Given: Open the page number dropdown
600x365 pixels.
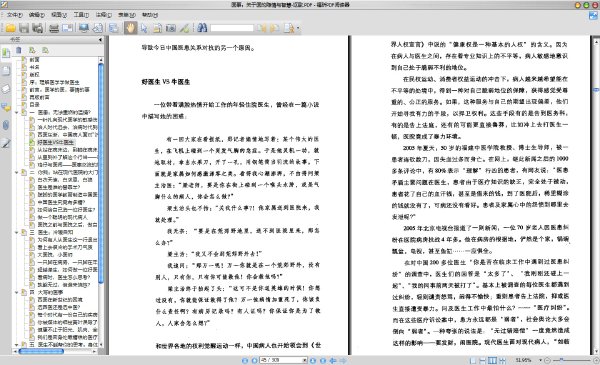Looking at the screenshot, I should click(305, 360).
